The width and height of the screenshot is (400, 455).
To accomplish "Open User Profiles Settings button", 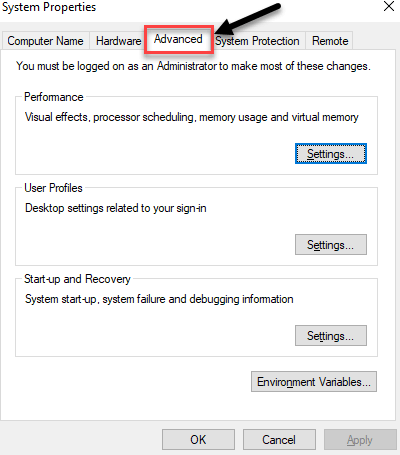I will (x=331, y=245).
